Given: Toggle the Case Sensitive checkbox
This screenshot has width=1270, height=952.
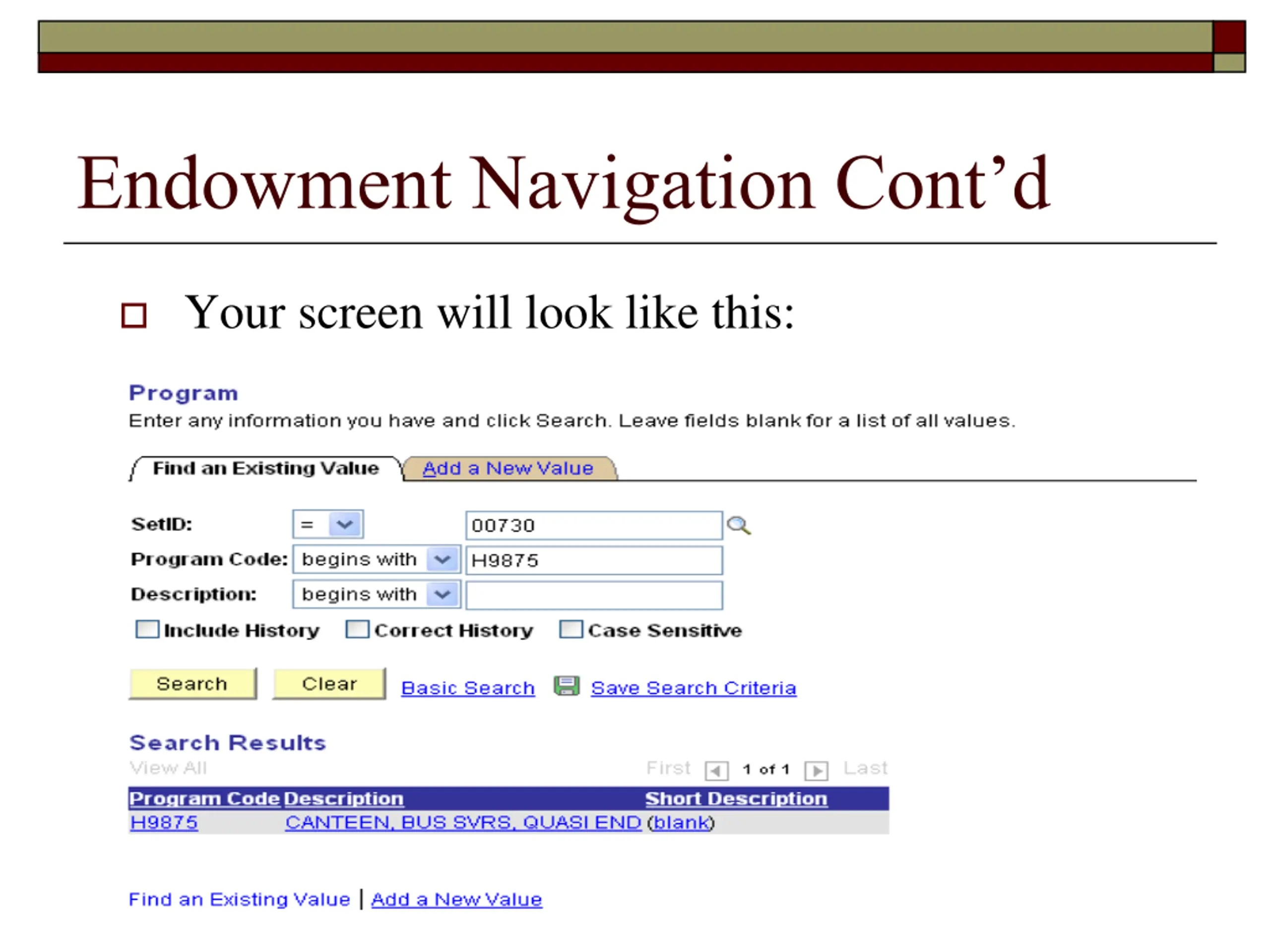Looking at the screenshot, I should point(571,629).
